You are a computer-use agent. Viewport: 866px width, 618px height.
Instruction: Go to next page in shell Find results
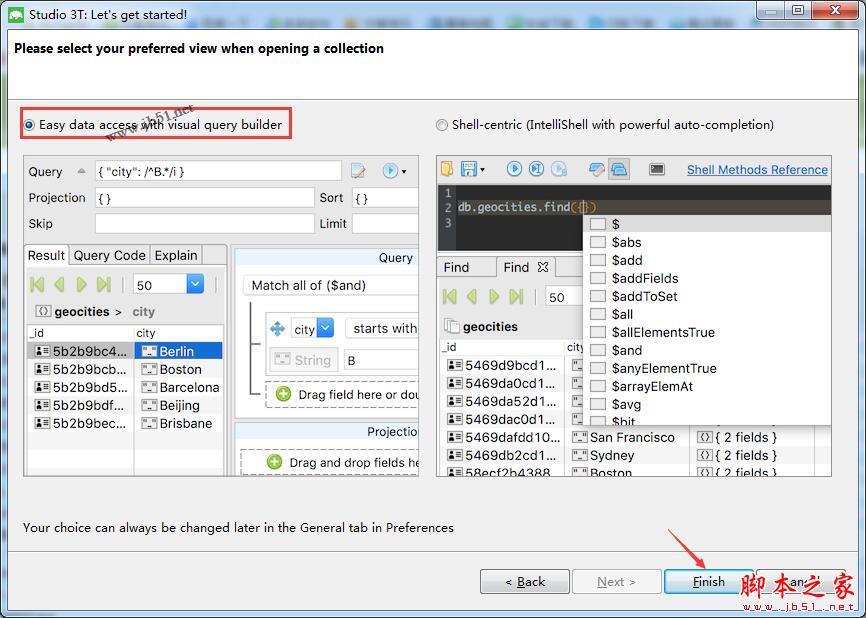point(494,297)
